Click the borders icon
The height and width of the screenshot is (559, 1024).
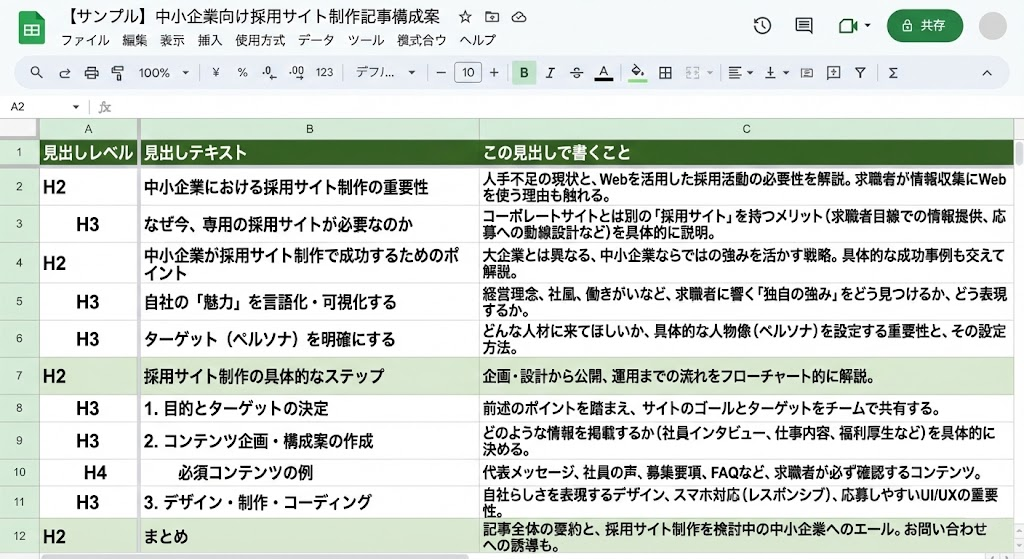(665, 73)
